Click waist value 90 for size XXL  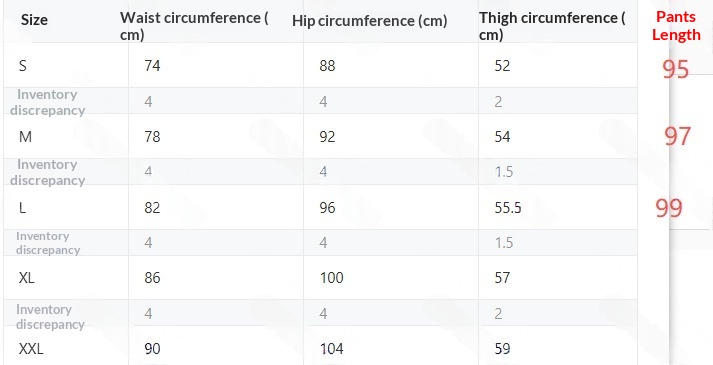pyautogui.click(x=152, y=349)
